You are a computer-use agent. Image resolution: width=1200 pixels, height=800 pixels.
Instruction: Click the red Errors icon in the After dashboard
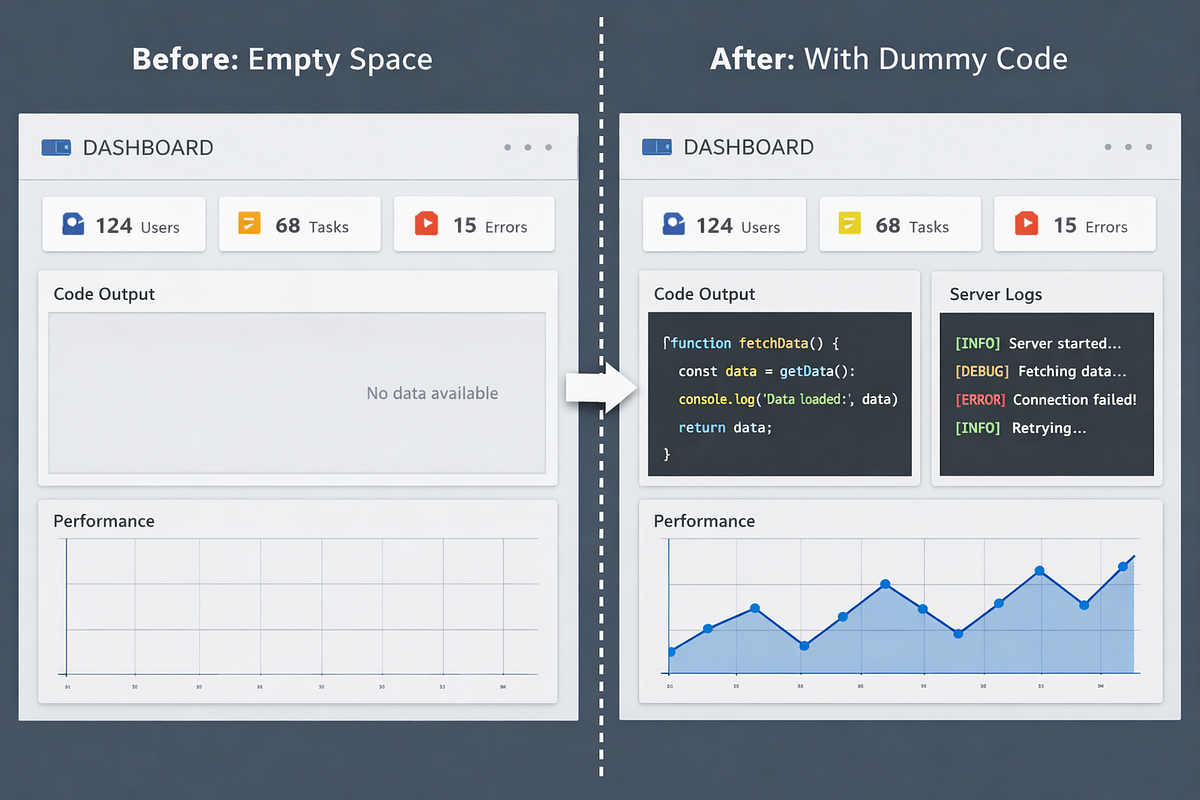[x=1026, y=224]
